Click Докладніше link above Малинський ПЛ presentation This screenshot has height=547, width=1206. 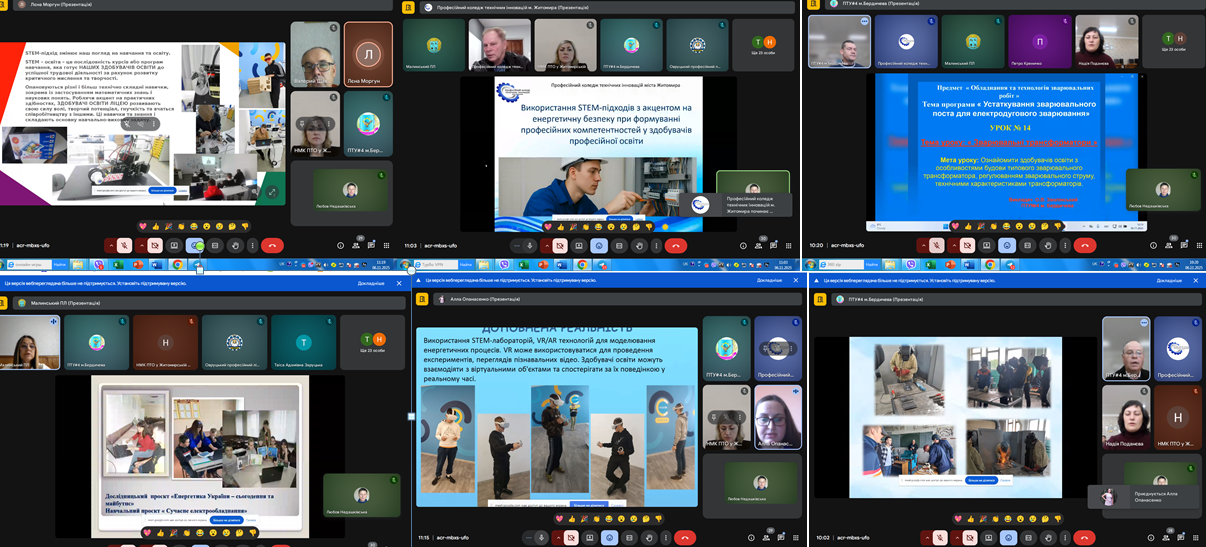pos(371,283)
